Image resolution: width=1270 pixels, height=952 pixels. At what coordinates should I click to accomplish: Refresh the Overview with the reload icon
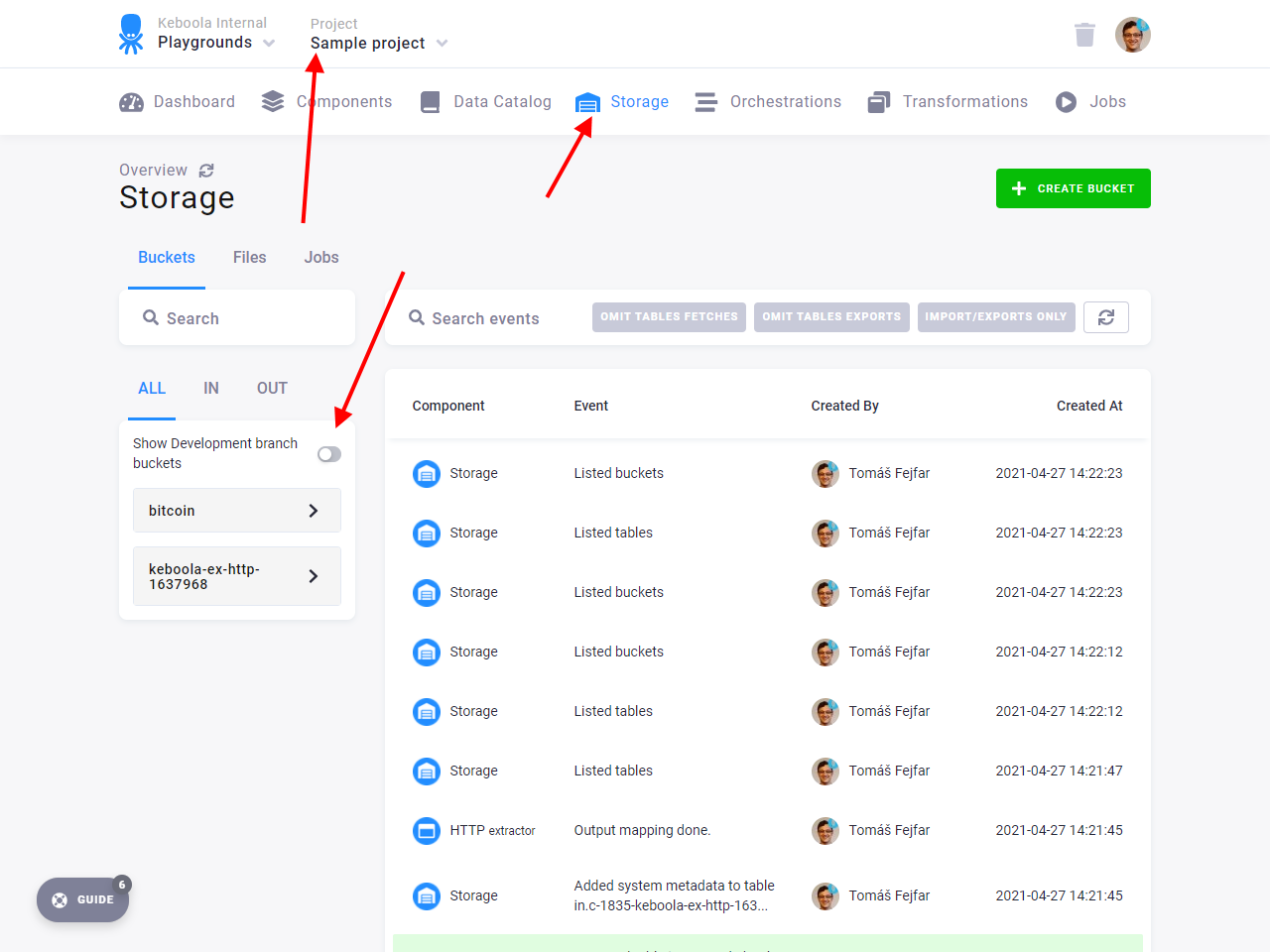coord(206,171)
